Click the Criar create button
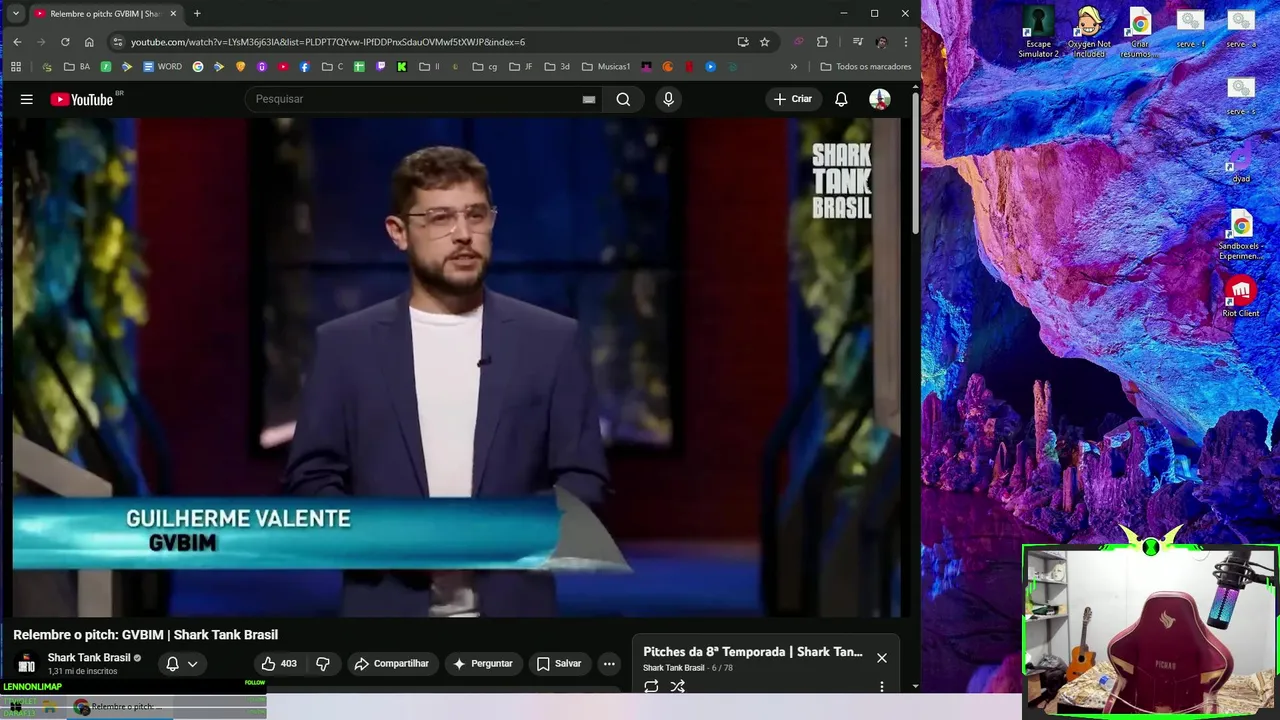 (792, 99)
